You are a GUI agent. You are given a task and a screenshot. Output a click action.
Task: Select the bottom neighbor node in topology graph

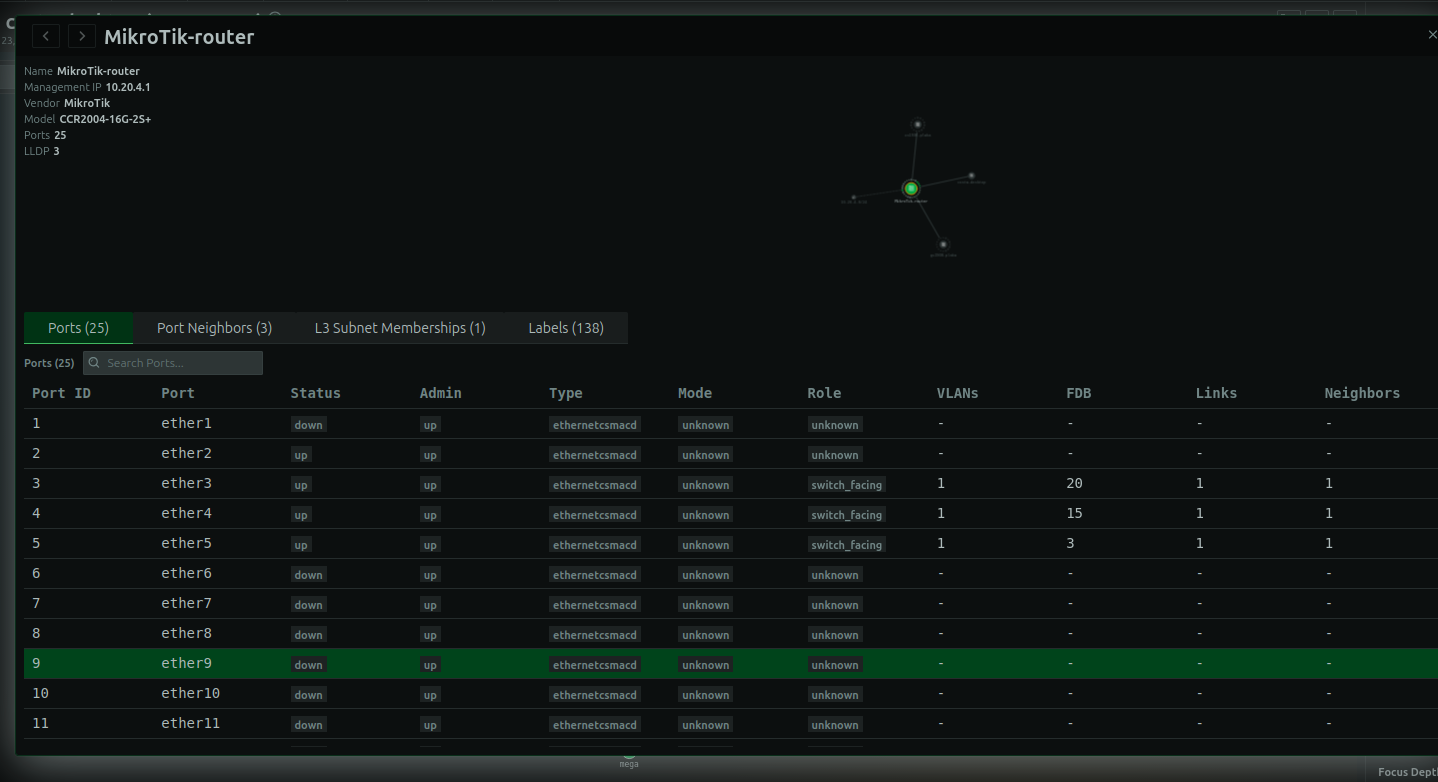tap(943, 244)
